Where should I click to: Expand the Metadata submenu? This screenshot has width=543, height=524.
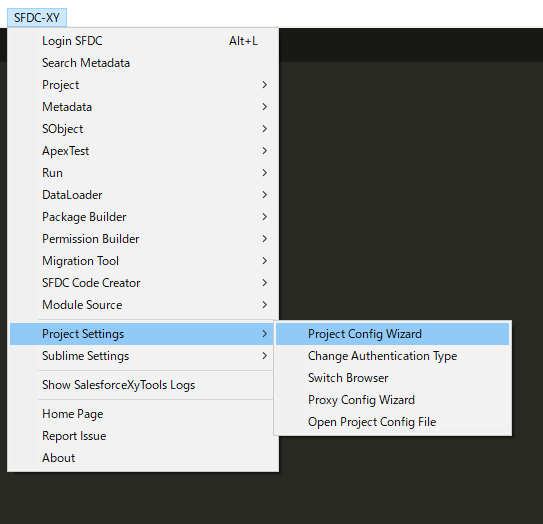coord(143,107)
